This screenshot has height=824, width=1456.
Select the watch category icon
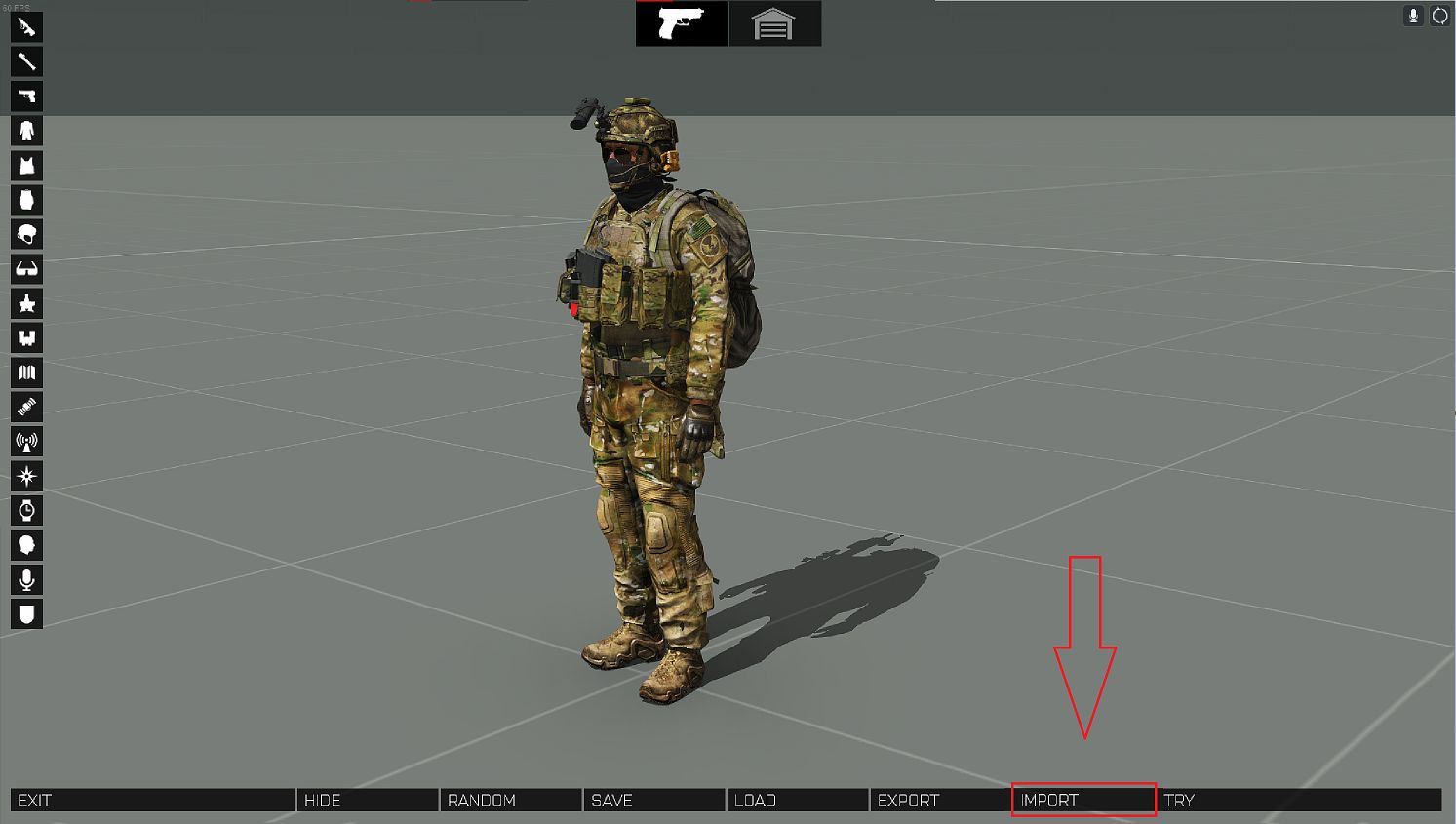click(x=26, y=511)
